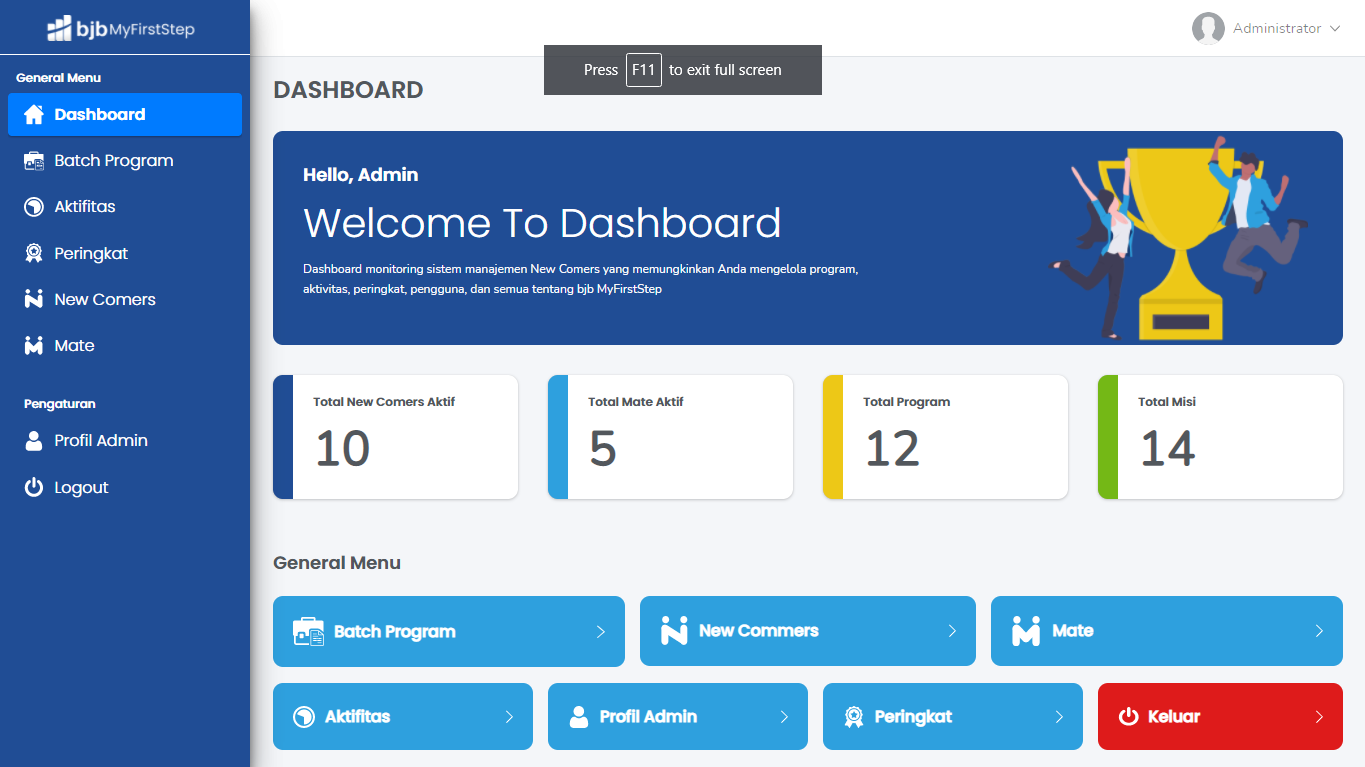Click the Aktifitas globe icon in sidebar

[34, 207]
